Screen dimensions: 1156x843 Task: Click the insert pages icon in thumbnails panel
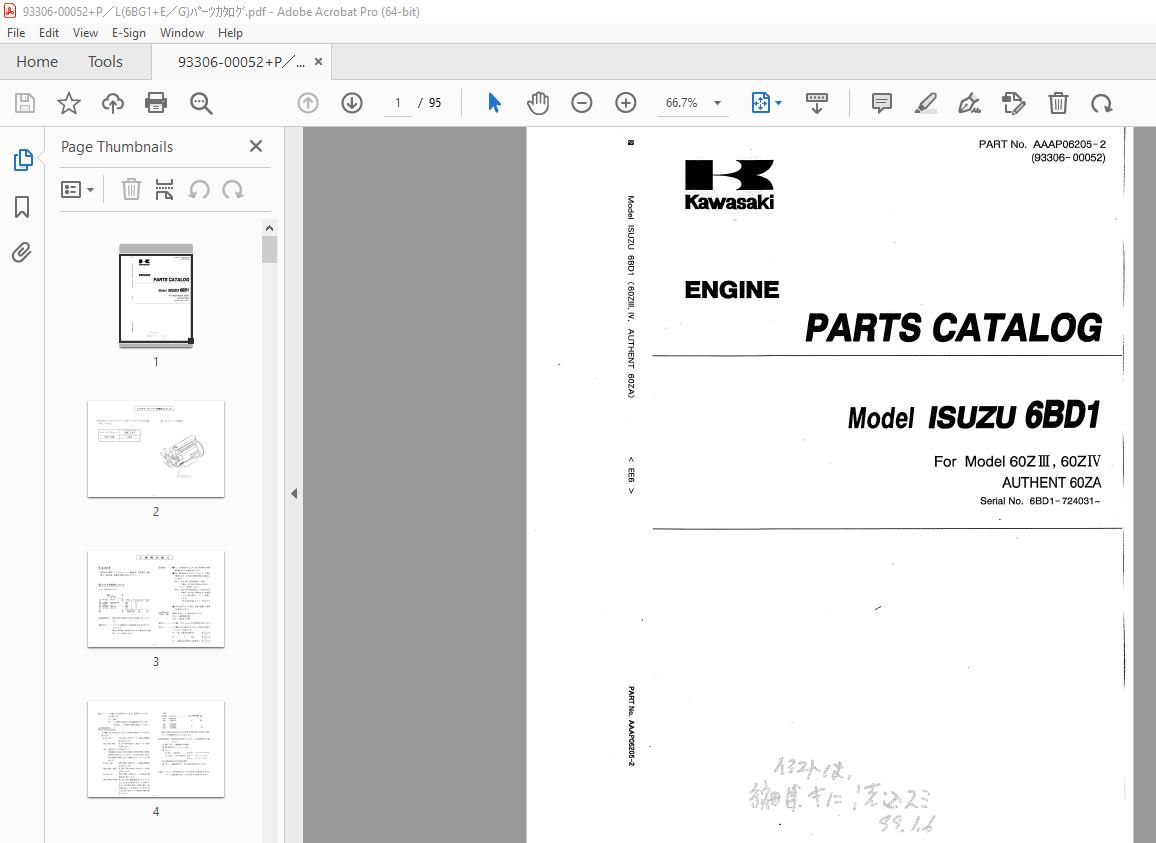point(164,190)
